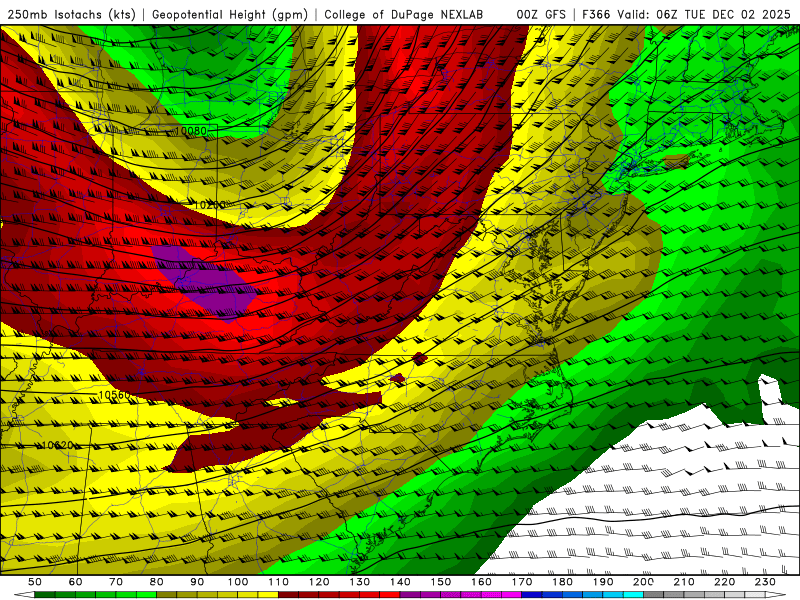This screenshot has height=600, width=800.
Task: Select the "Geopotential Height (gpm)" header label
Action: tap(230, 15)
